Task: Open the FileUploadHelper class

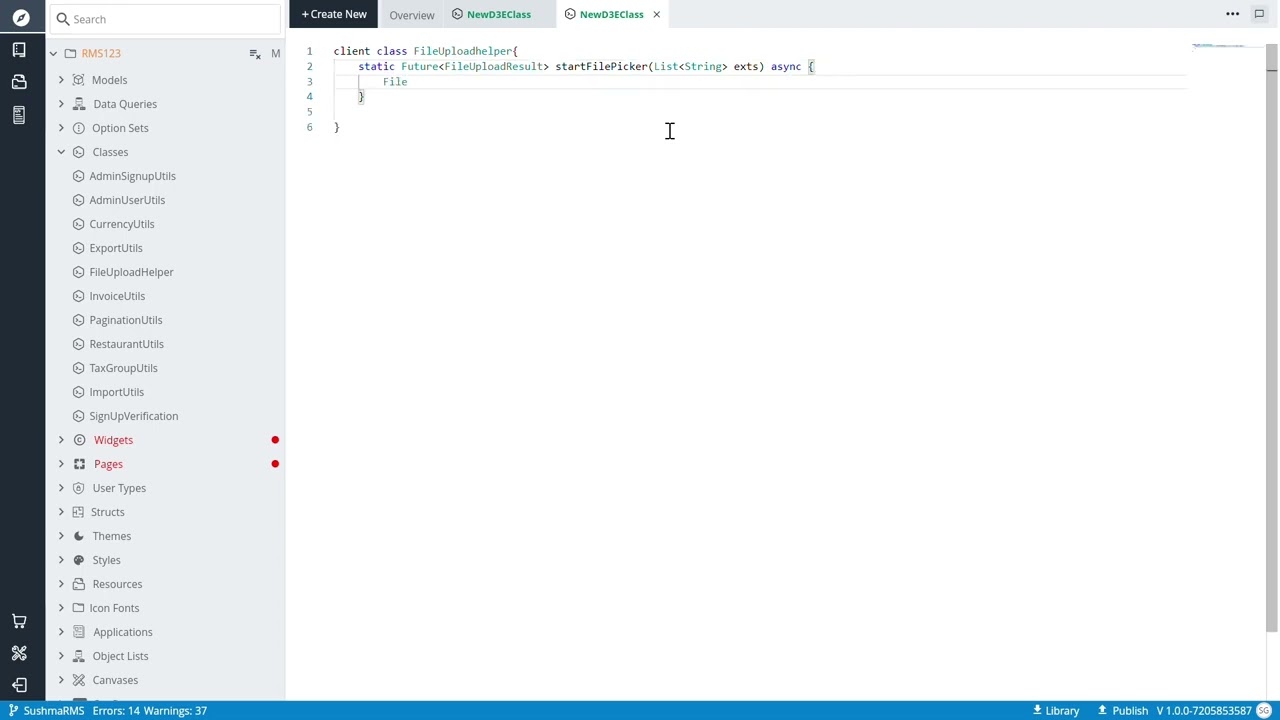Action: [131, 272]
